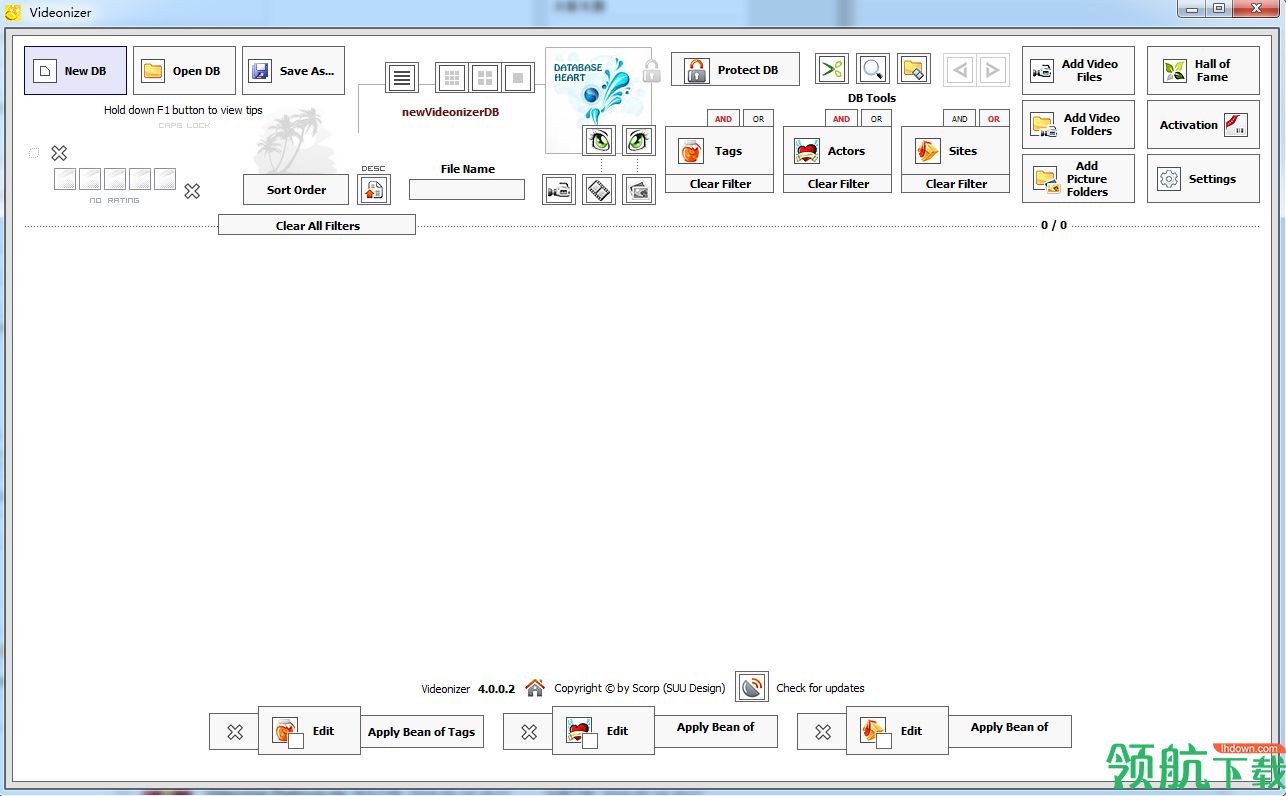
Task: Clear Filter under Tags
Action: pyautogui.click(x=720, y=184)
